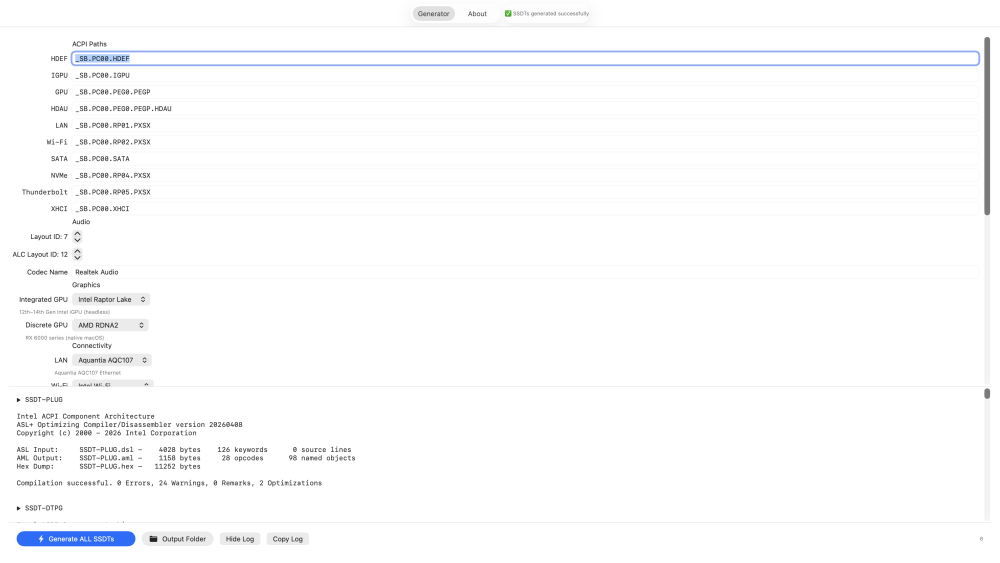Click Generate ALL SSDTs button

coord(76,539)
